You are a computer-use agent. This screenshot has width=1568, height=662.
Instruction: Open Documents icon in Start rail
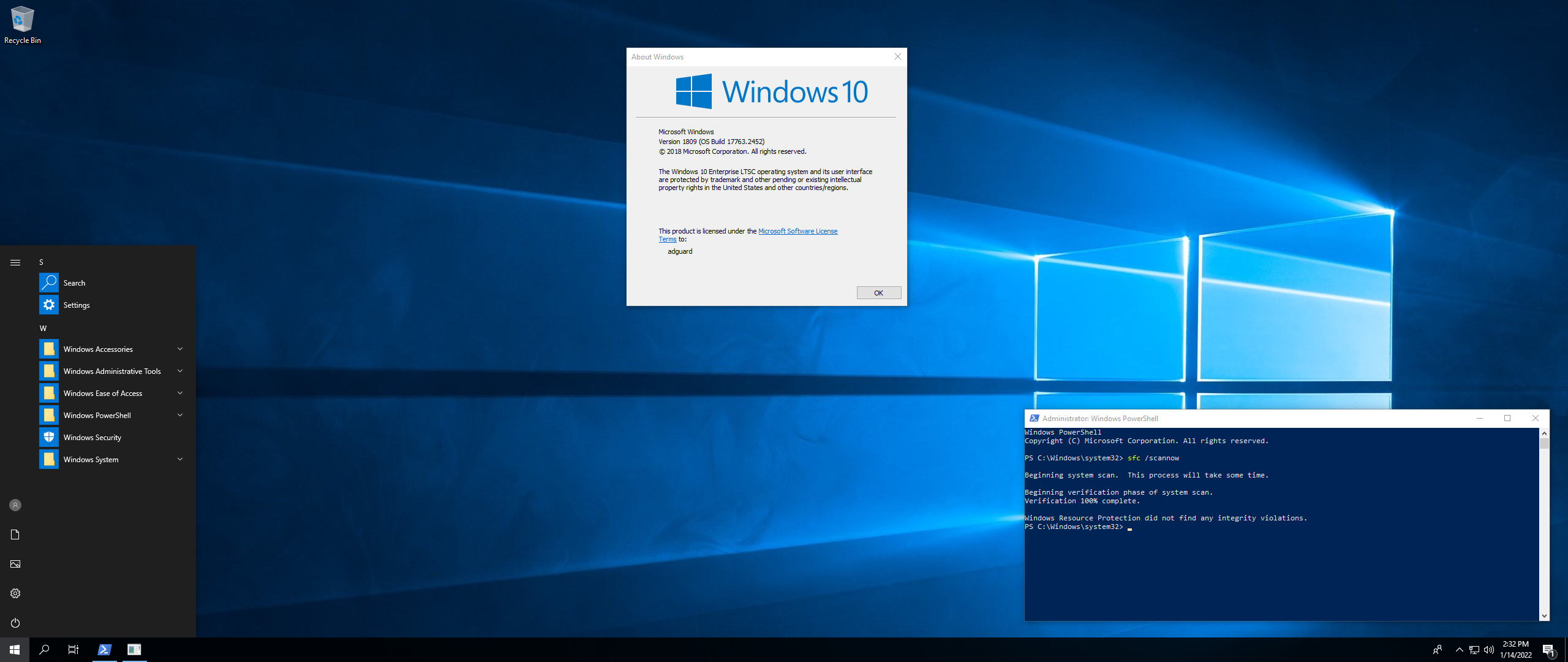(x=15, y=535)
